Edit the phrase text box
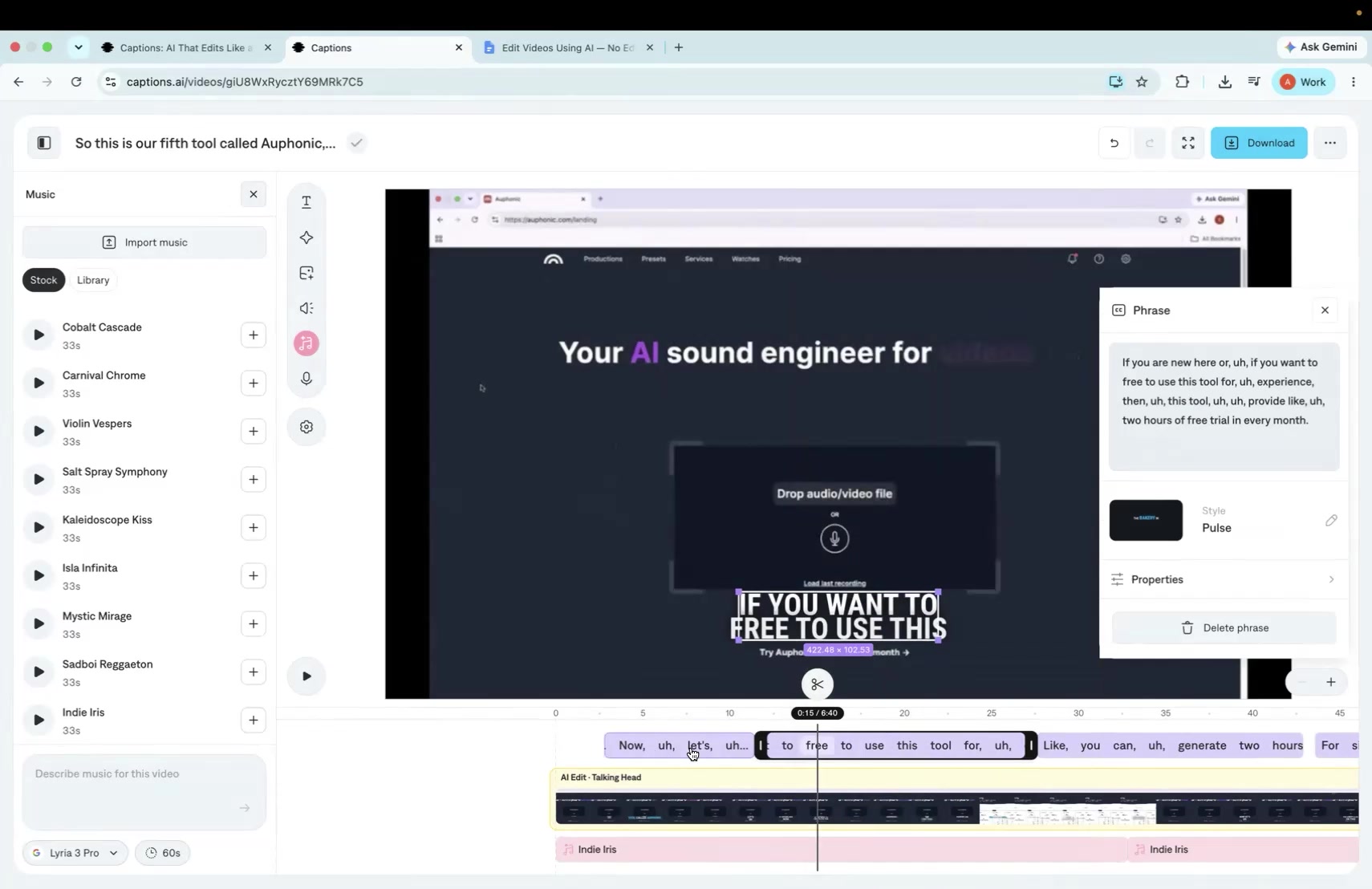This screenshot has width=1372, height=889. 1224,406
